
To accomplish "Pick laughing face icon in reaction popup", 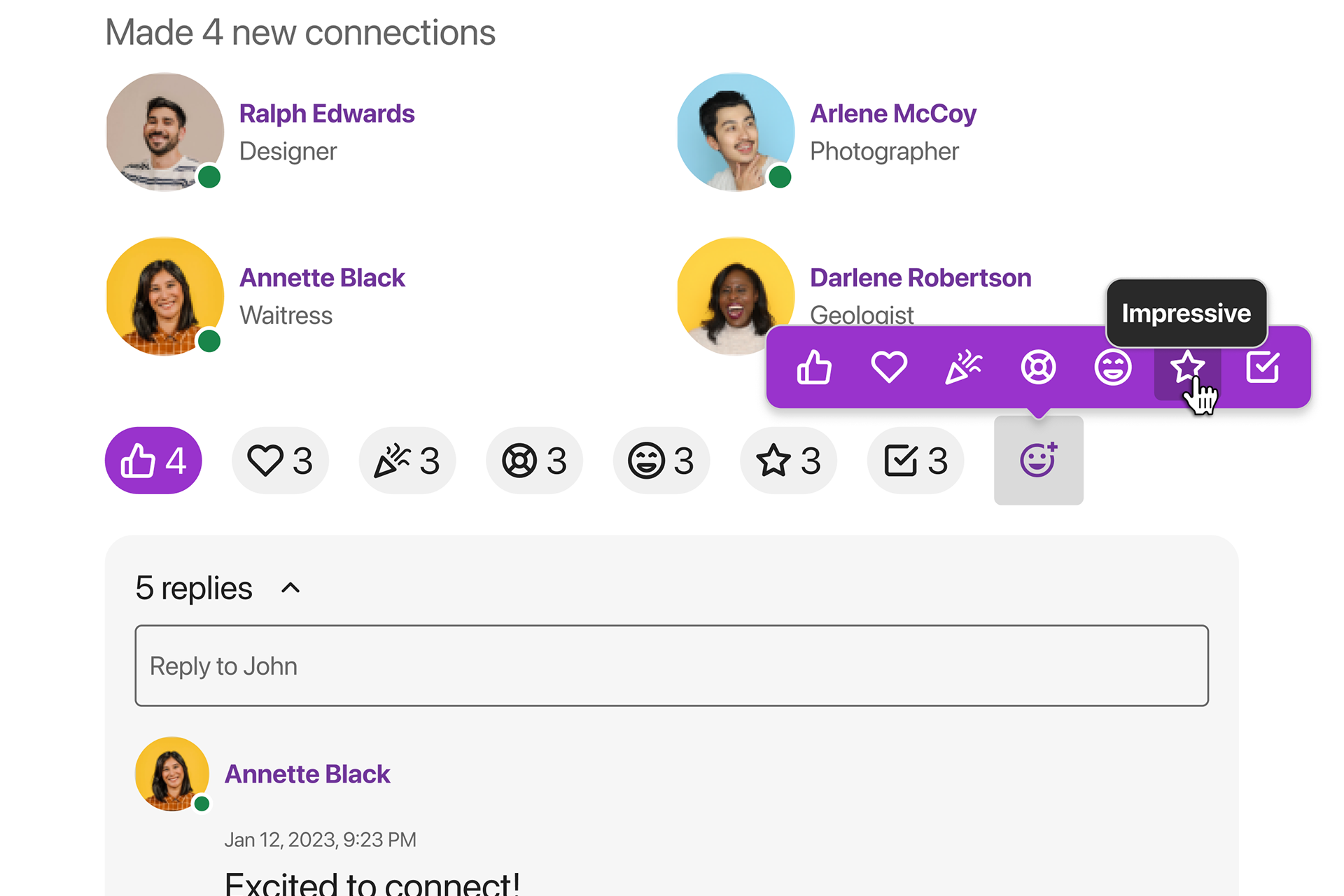I will 1113,367.
